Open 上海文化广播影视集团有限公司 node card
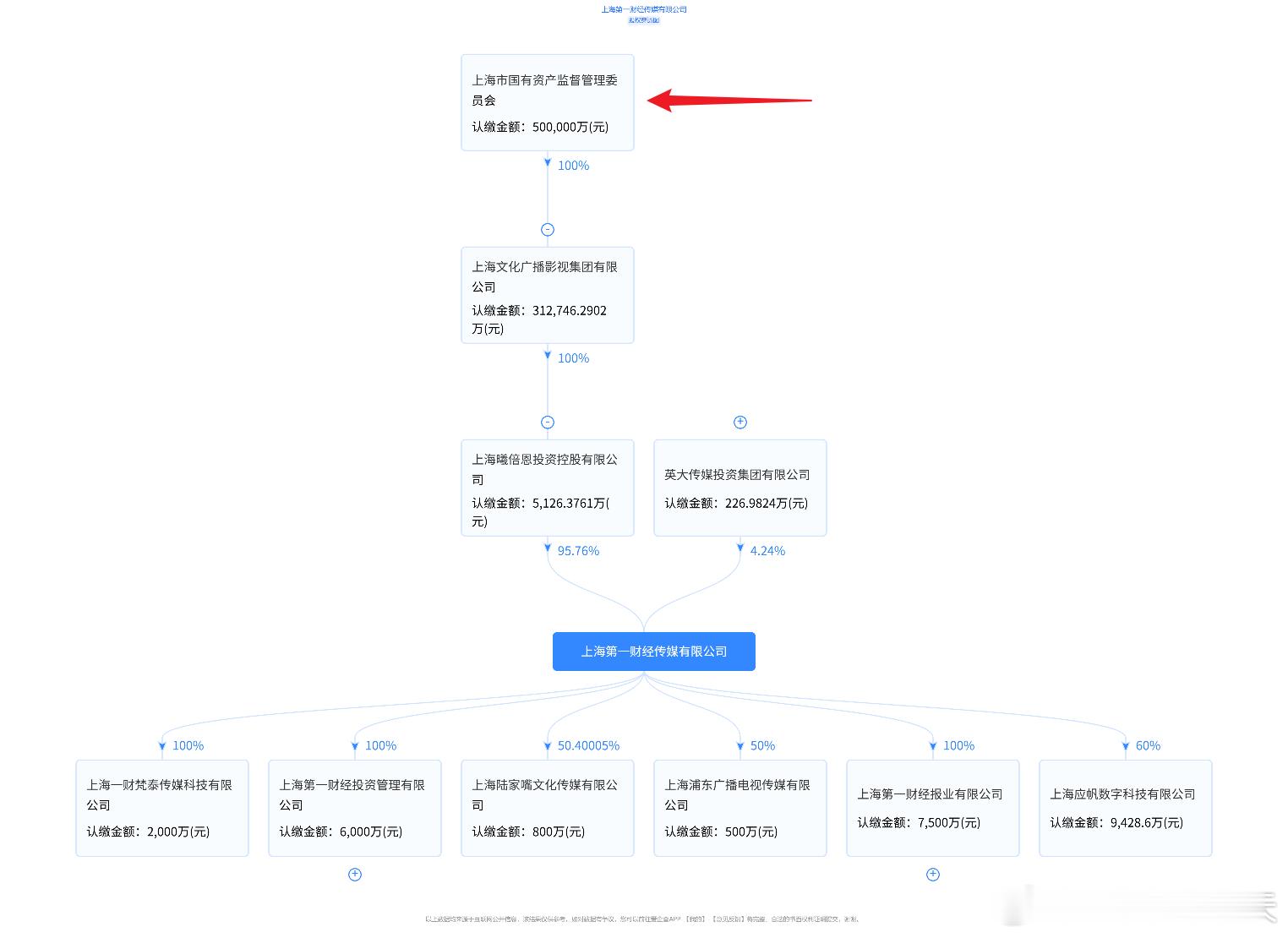1288x938 pixels. click(x=548, y=296)
